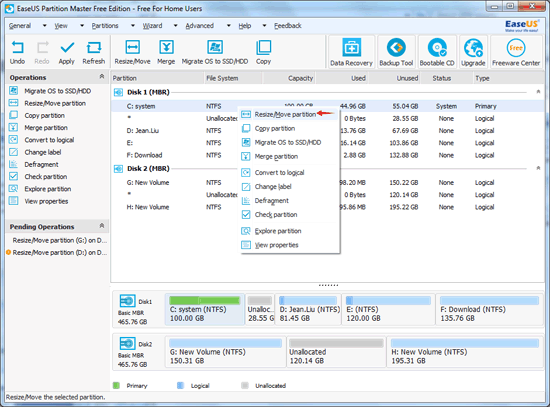The image size is (550, 407).
Task: Click the Undo toolbar icon
Action: (x=17, y=53)
